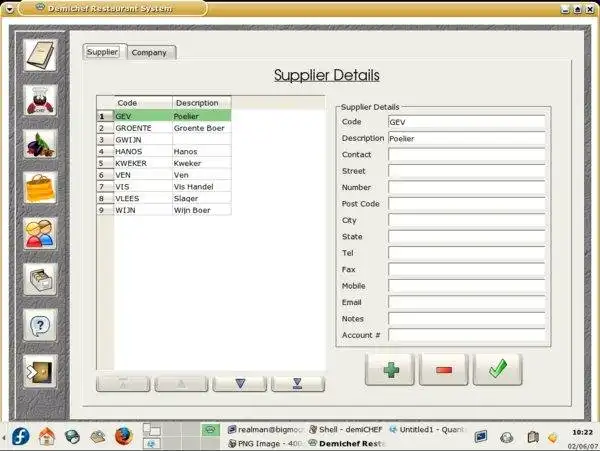Screen dimensions: 600x451
Task: Click the home folder taskbar icon
Action: [47, 436]
